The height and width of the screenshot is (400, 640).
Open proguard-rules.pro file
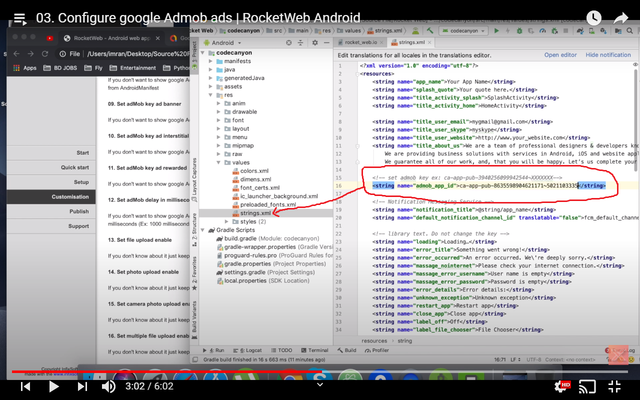[274, 256]
